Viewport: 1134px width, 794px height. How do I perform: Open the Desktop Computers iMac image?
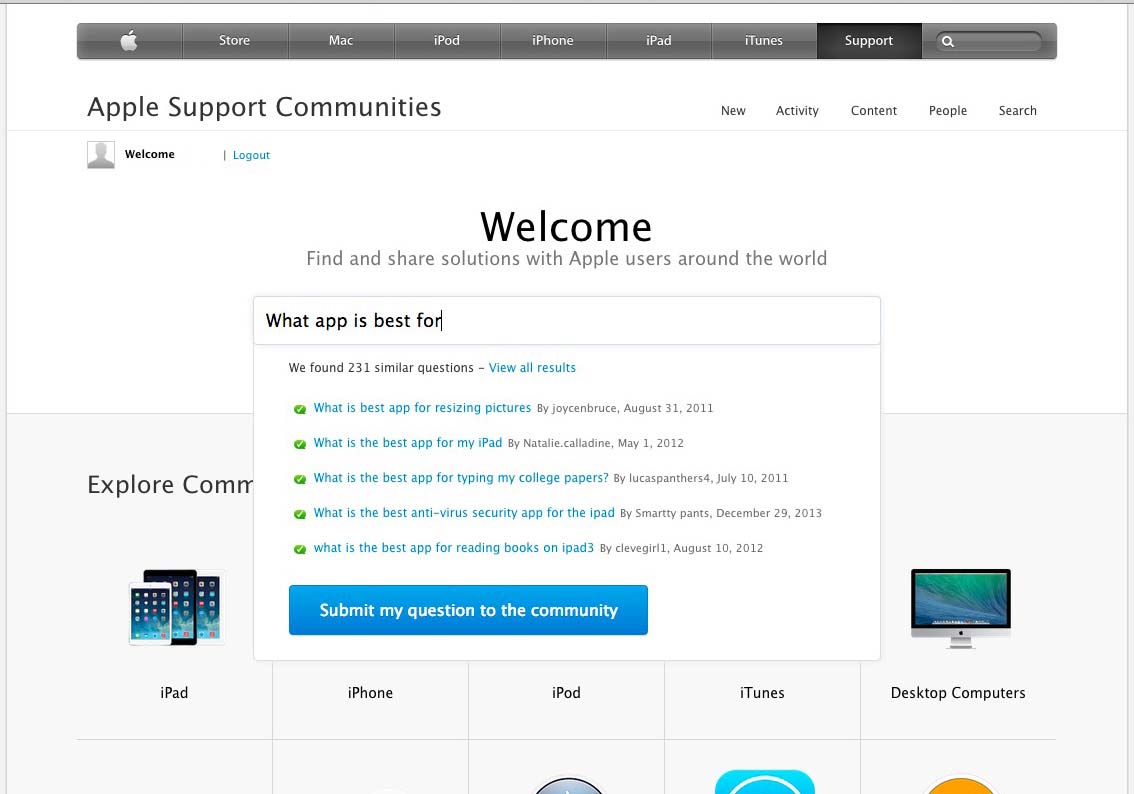pos(960,608)
